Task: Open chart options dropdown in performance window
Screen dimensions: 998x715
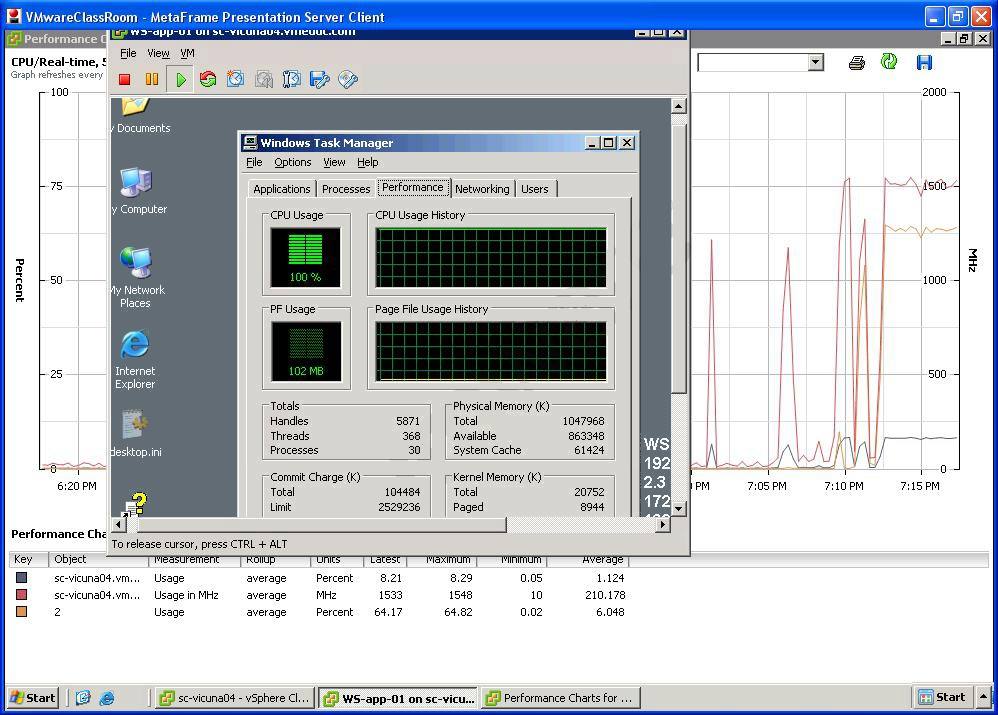Action: point(815,62)
